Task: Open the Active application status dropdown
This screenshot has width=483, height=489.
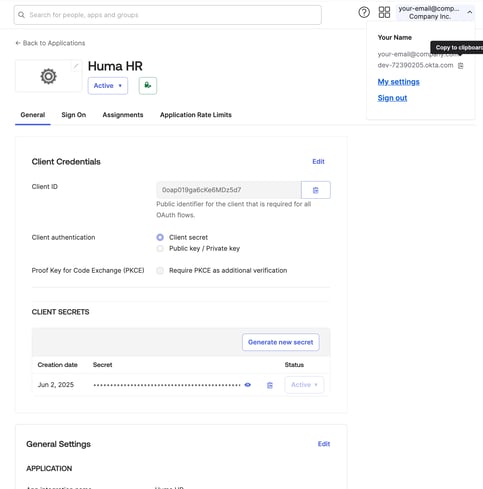Action: (x=108, y=86)
